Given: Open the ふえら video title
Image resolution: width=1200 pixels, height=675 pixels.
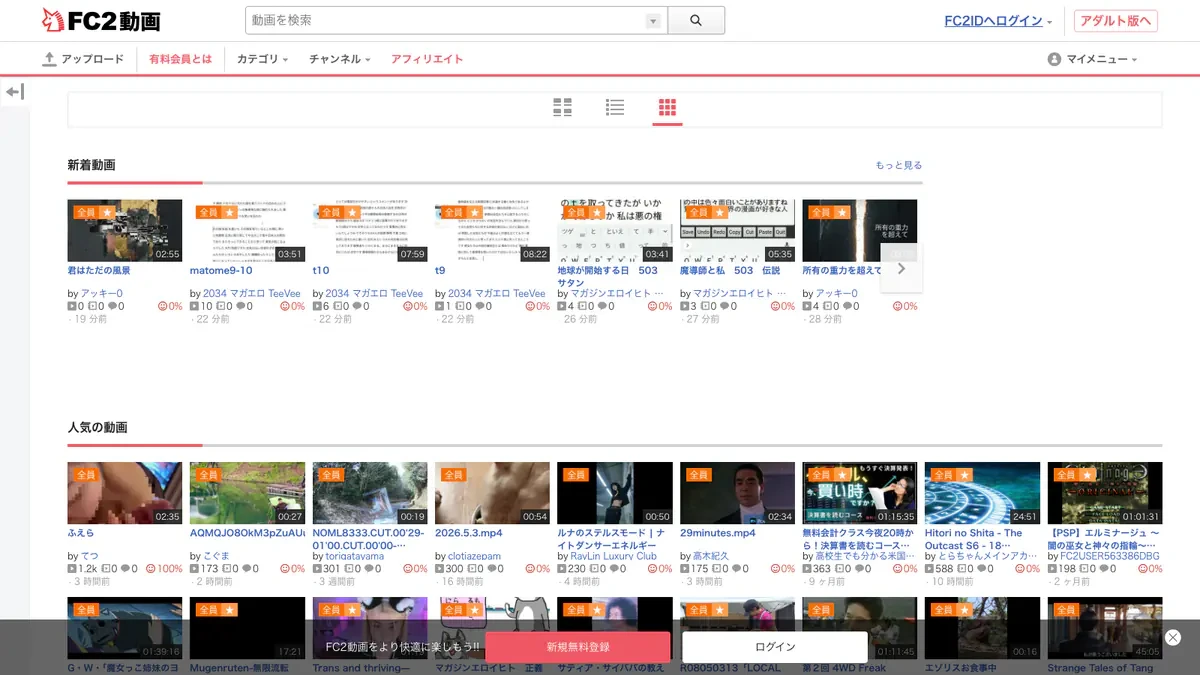Looking at the screenshot, I should pos(81,533).
